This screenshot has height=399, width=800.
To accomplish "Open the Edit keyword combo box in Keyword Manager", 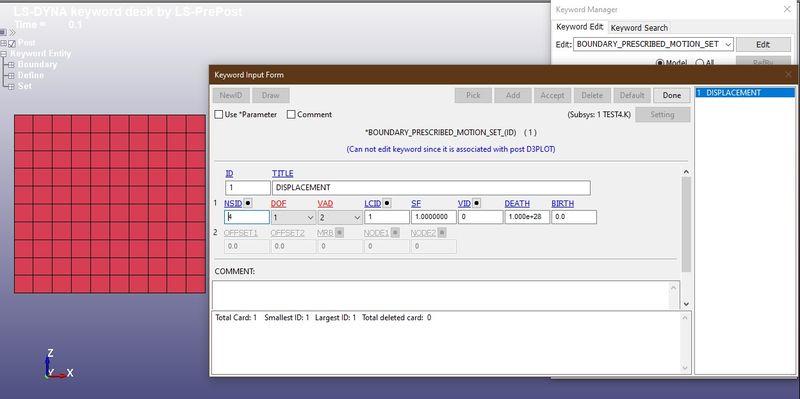I will pos(654,44).
